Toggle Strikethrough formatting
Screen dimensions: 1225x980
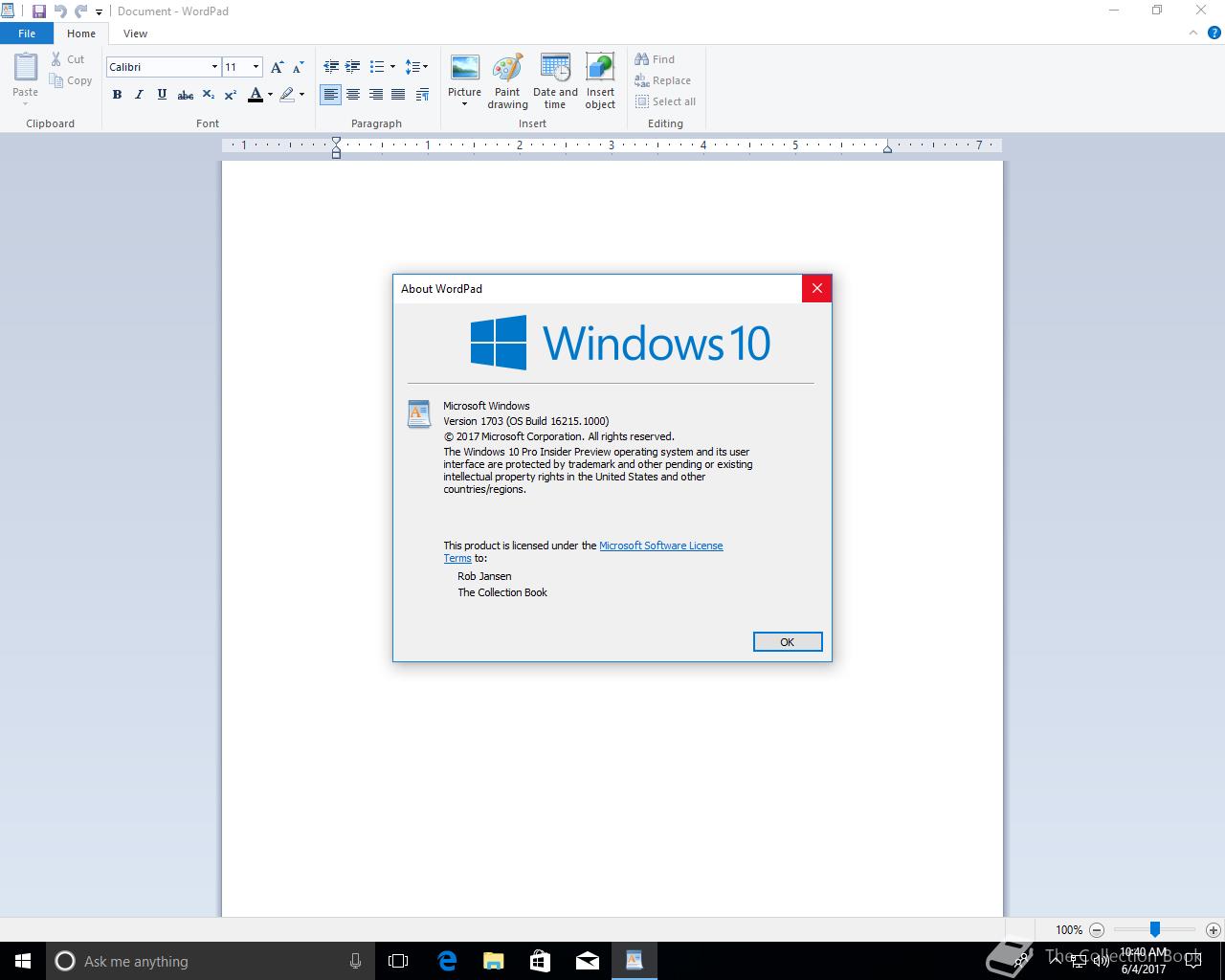click(186, 95)
